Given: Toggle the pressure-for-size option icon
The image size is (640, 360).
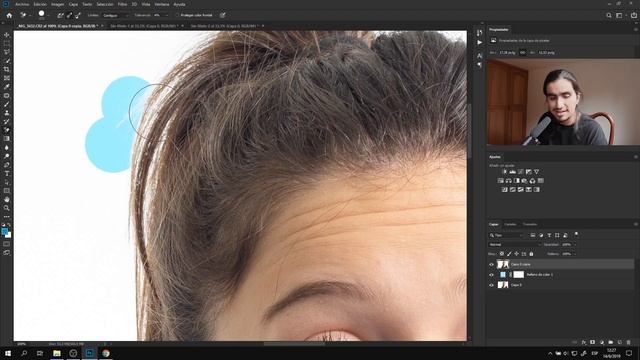Looking at the screenshot, I should (222, 15).
